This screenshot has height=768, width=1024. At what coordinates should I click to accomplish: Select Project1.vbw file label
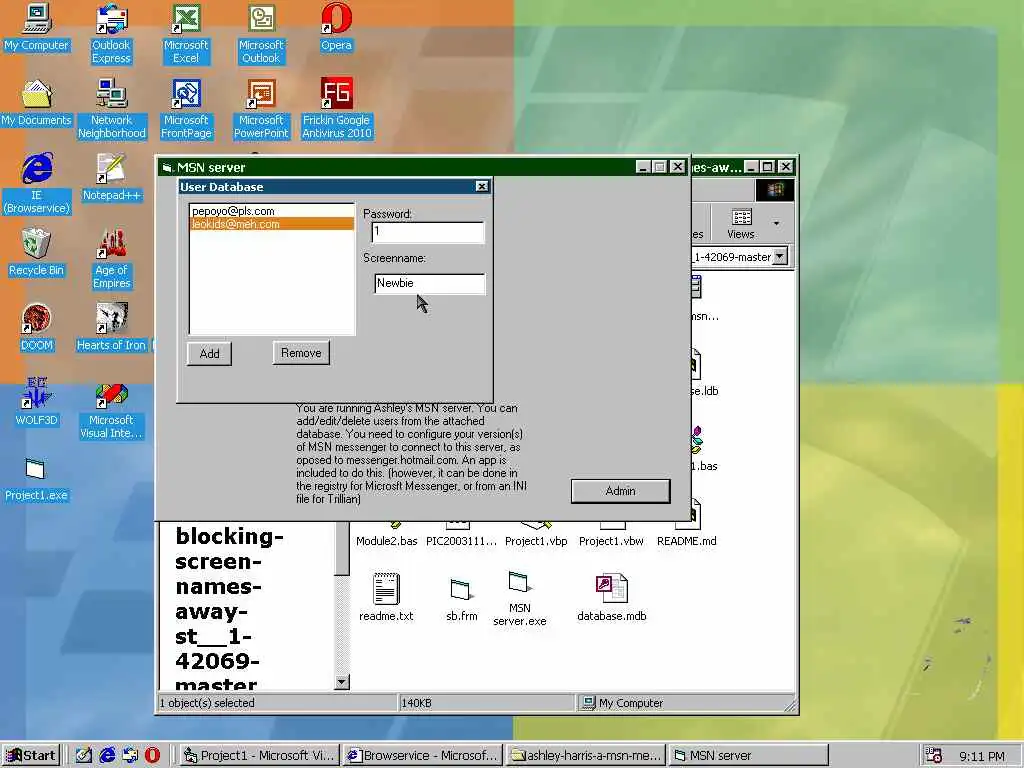[x=611, y=541]
